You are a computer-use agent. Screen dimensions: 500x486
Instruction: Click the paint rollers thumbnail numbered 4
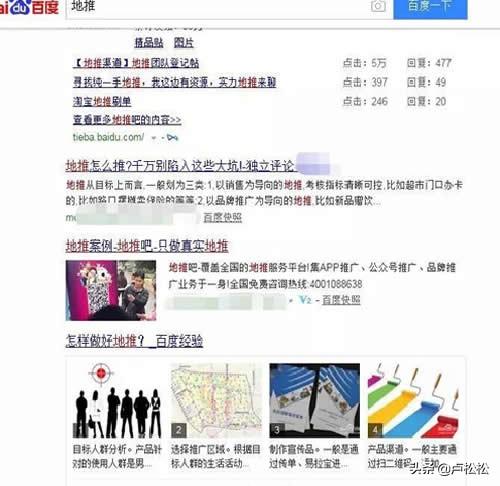tap(413, 400)
